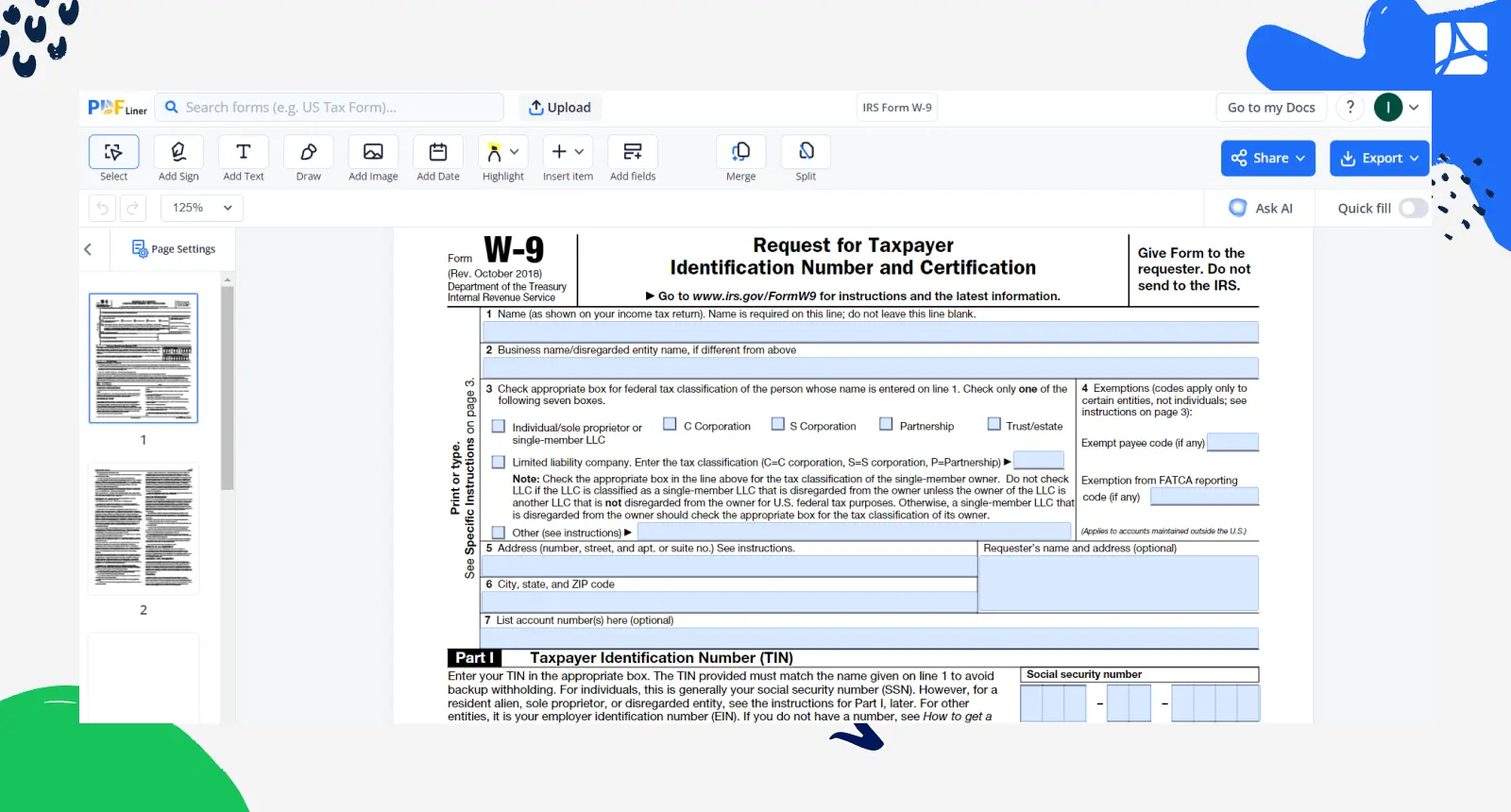Select the Highlight tool icon
This screenshot has height=812, width=1511.
[494, 152]
